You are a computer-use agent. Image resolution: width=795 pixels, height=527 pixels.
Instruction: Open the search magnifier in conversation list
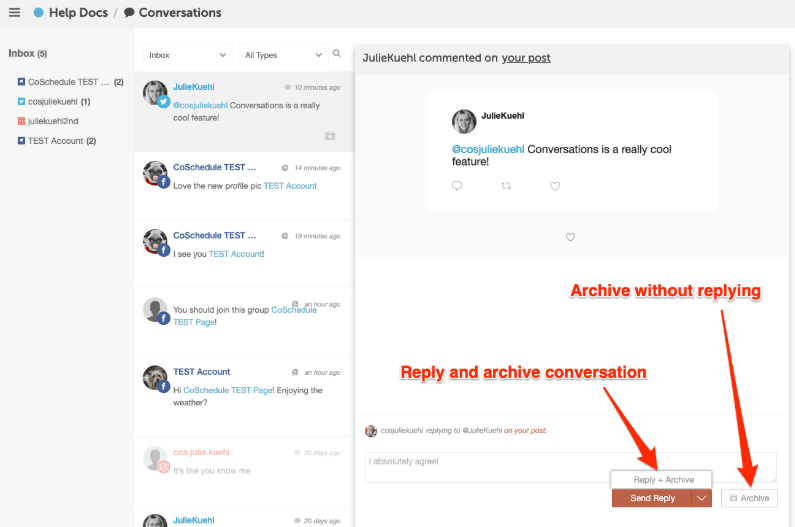tap(337, 53)
